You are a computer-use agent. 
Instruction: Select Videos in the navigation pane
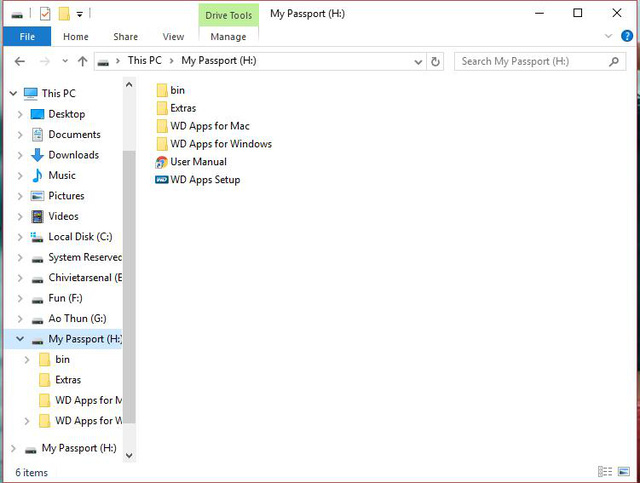[63, 216]
